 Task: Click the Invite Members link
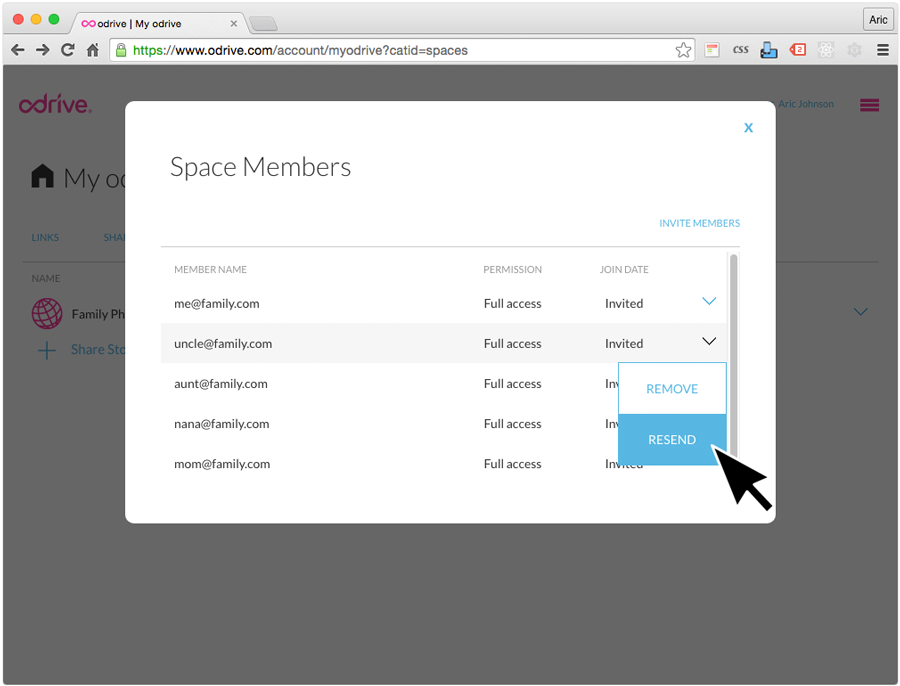[700, 223]
